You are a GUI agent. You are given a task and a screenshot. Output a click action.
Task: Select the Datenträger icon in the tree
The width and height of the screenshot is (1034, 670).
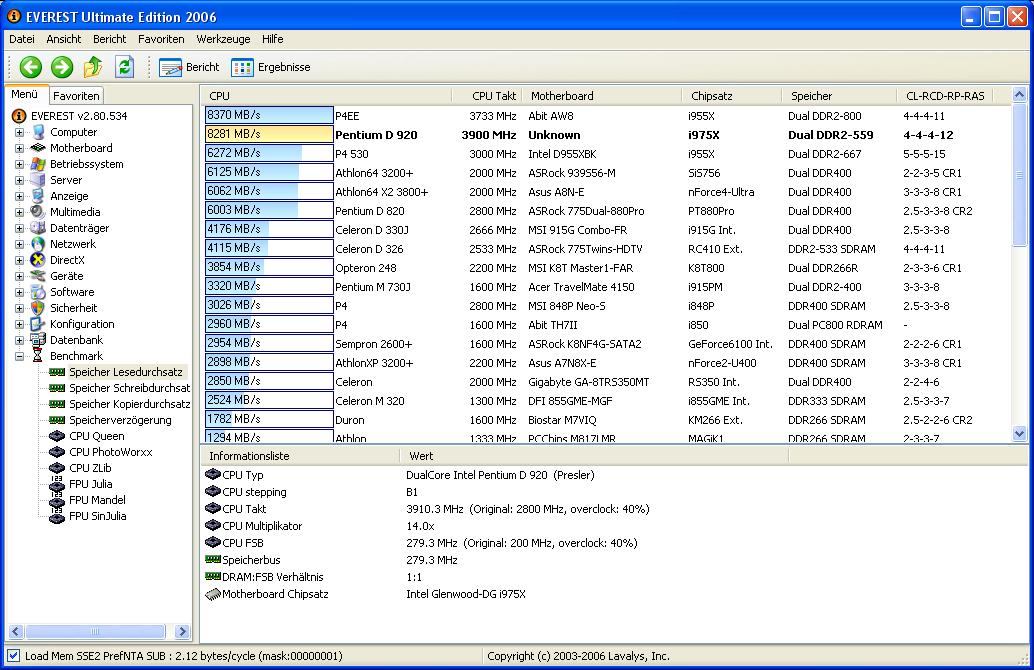[38, 228]
